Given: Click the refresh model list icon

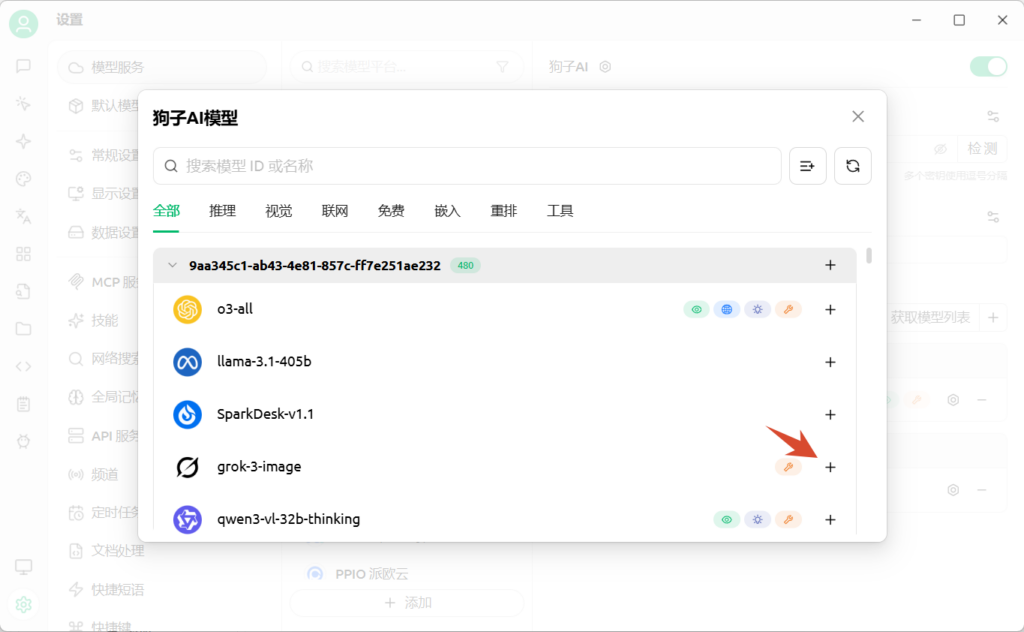Looking at the screenshot, I should (x=852, y=166).
